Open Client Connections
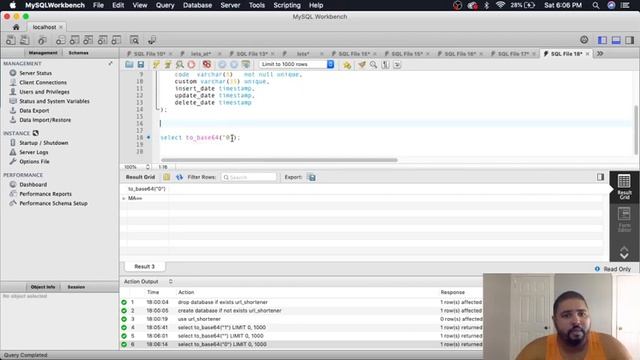The image size is (640, 360). click(43, 82)
